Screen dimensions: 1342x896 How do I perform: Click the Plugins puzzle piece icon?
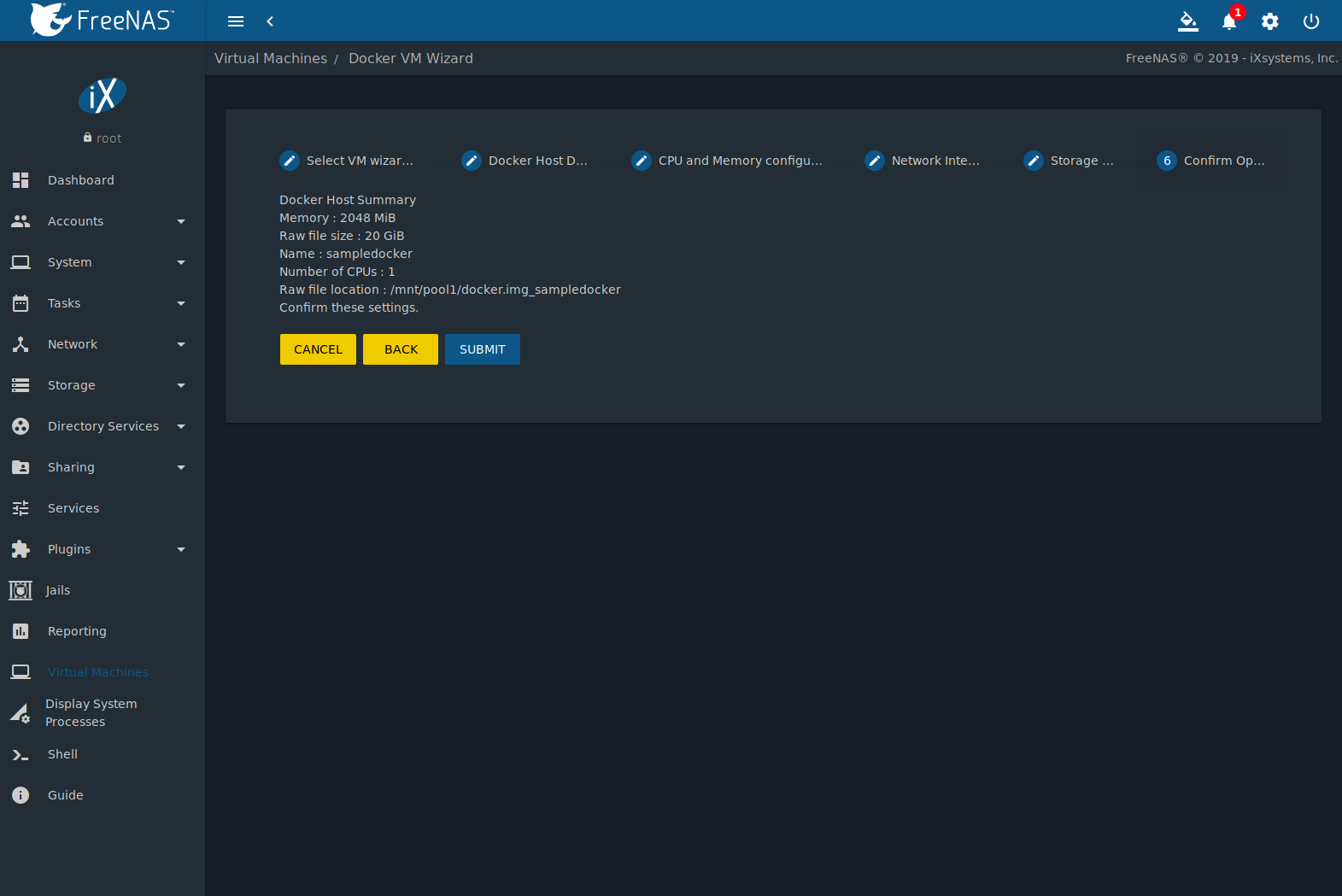21,549
